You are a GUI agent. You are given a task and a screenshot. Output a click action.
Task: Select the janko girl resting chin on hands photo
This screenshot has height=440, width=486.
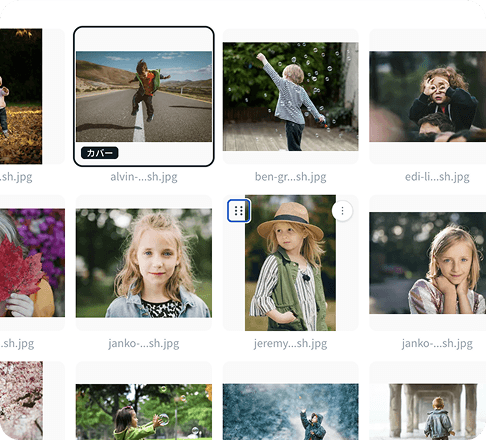(x=428, y=263)
